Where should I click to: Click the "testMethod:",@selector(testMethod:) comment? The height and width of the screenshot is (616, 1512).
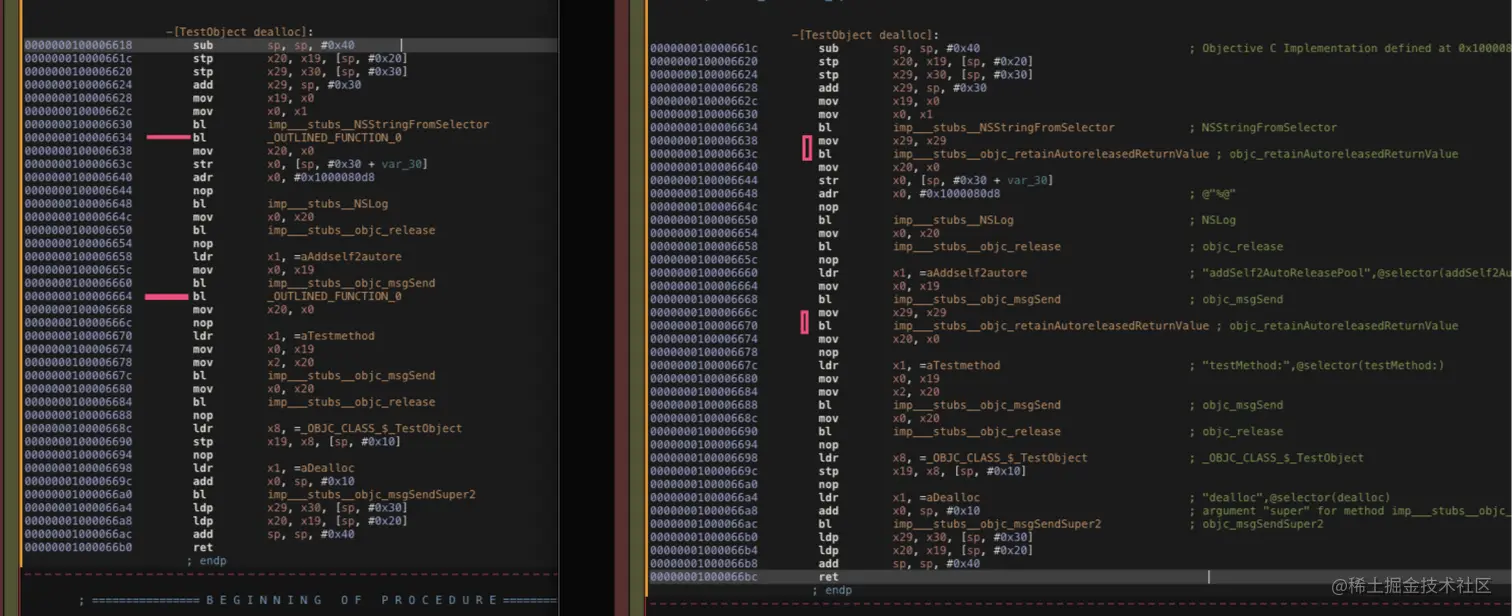[1317, 365]
